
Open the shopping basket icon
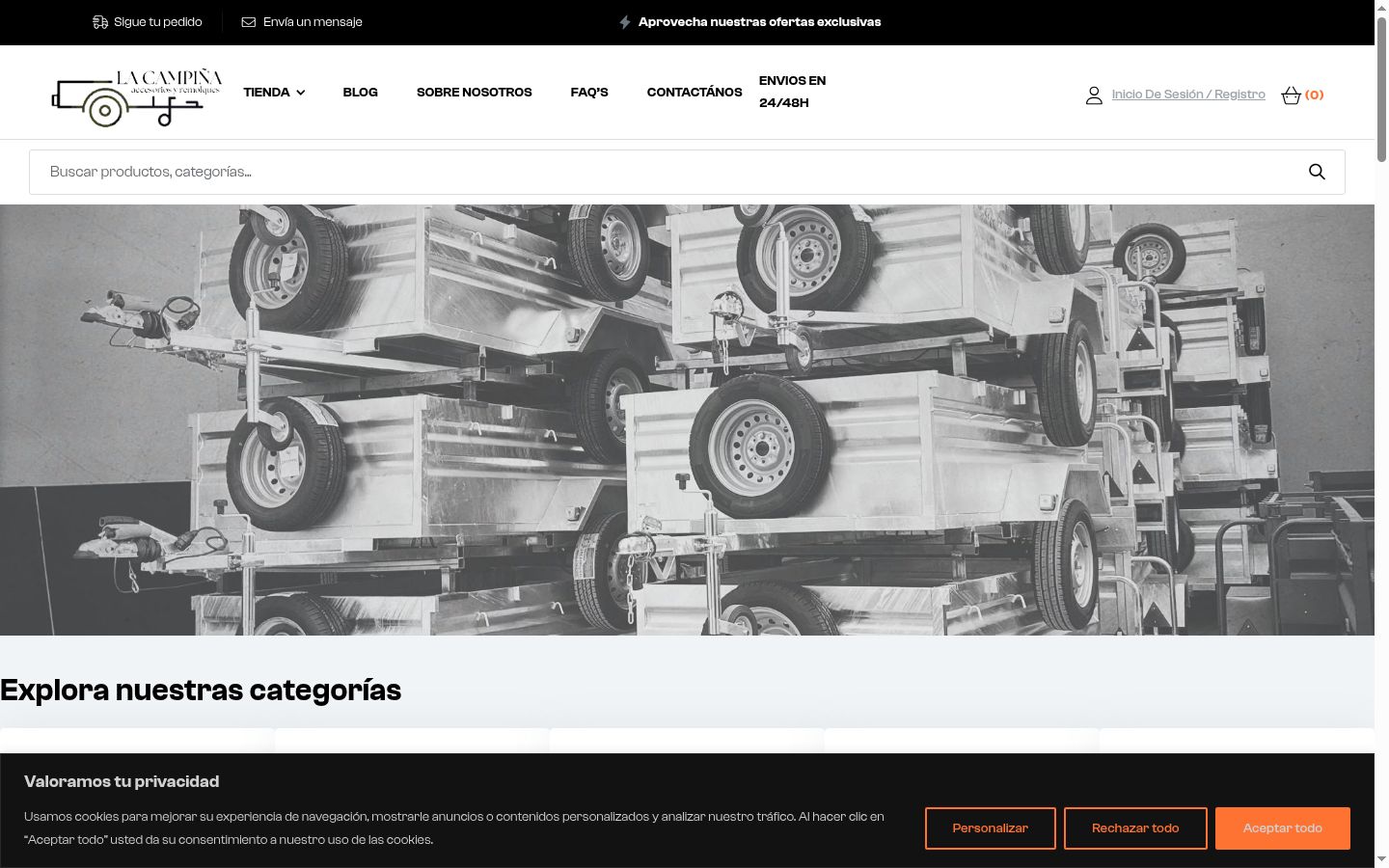pos(1291,95)
